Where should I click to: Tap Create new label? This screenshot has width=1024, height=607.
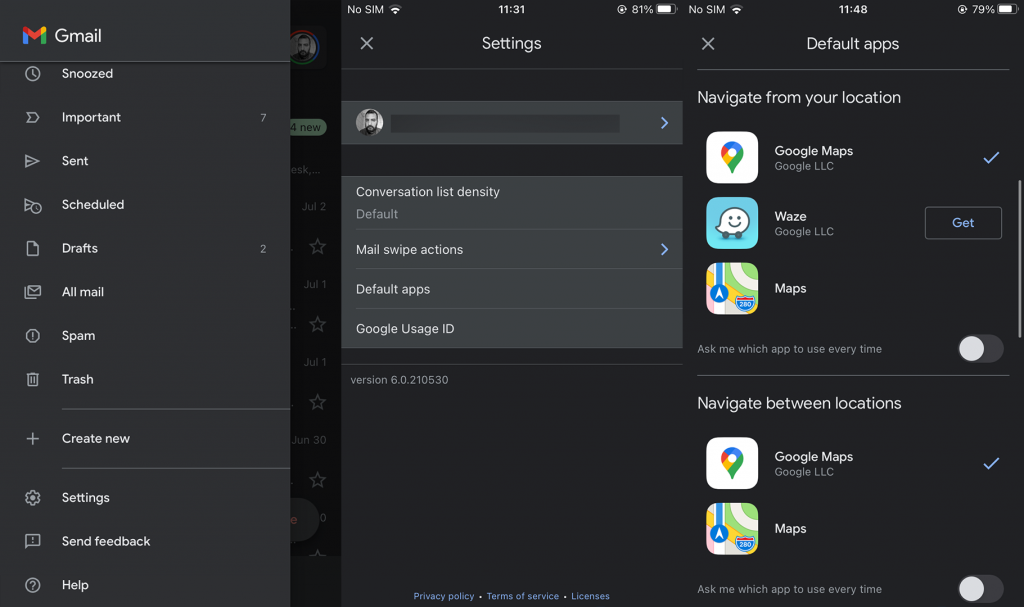[x=145, y=438]
